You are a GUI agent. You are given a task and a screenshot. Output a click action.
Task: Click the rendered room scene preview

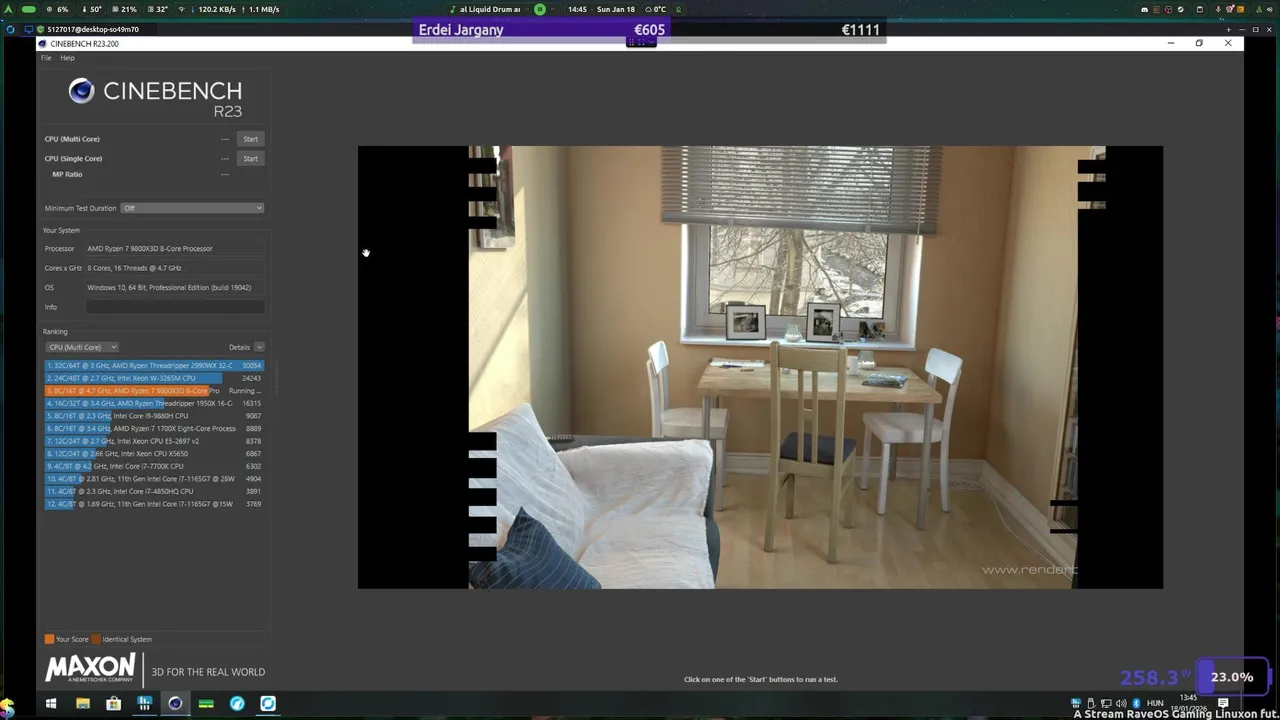pos(760,367)
